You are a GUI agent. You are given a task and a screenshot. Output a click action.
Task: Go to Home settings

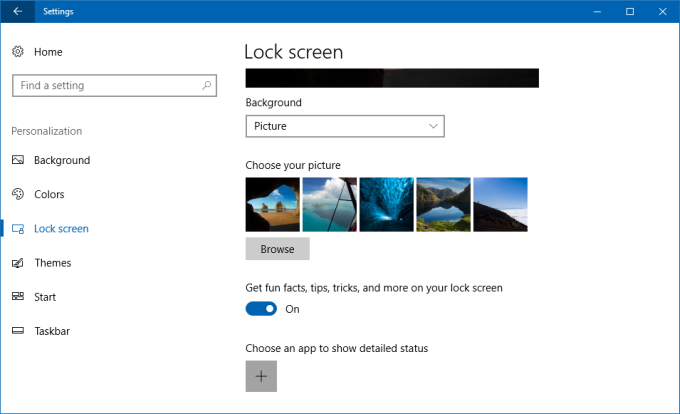(x=47, y=51)
